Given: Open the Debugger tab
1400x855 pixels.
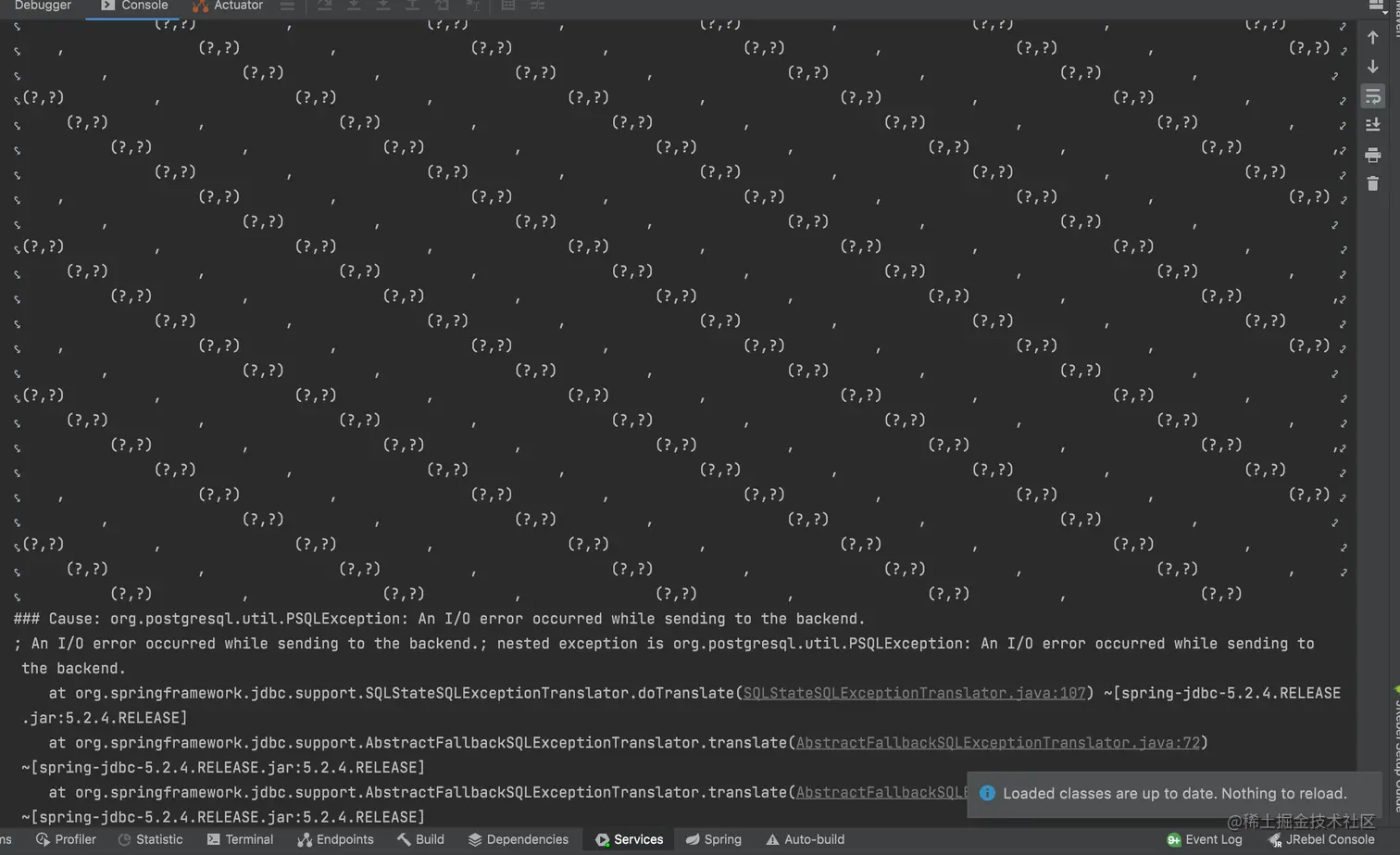Looking at the screenshot, I should (43, 6).
